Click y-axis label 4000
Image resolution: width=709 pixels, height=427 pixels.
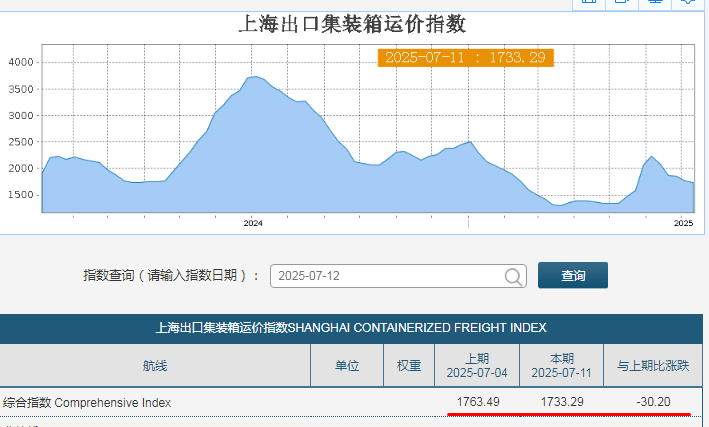[x=21, y=62]
